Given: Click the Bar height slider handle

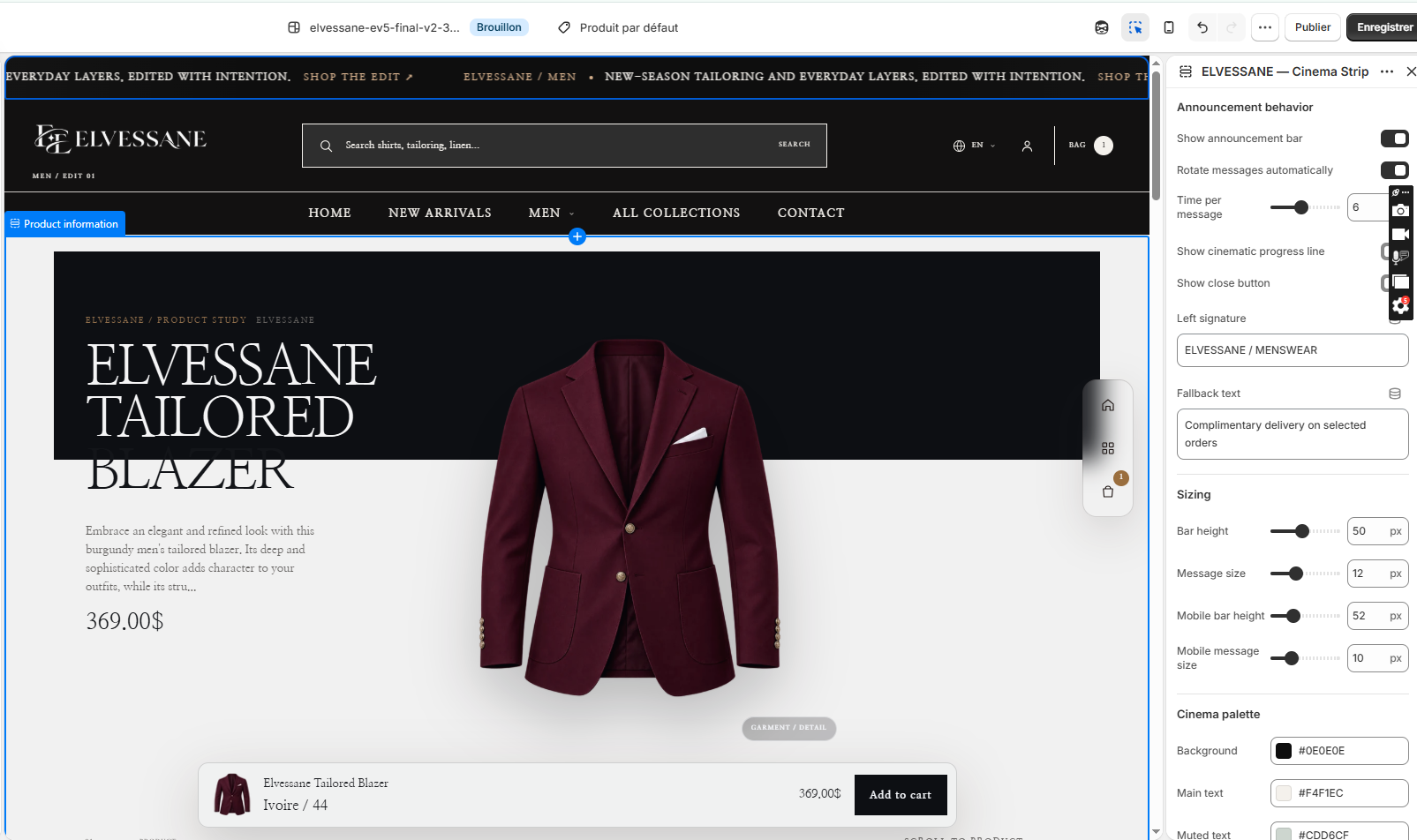Looking at the screenshot, I should (x=1302, y=531).
